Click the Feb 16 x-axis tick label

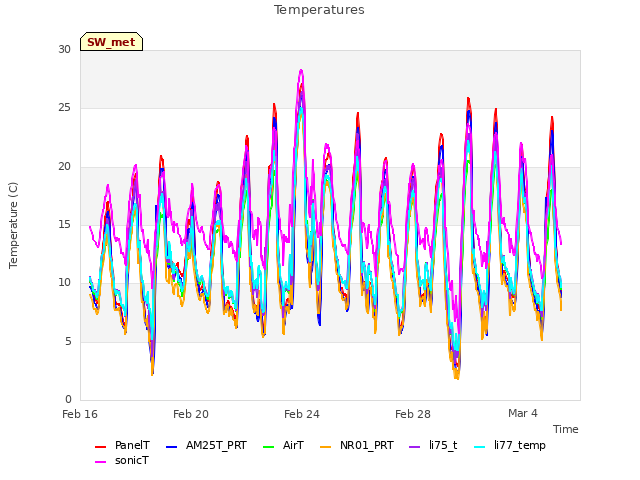pos(80,414)
